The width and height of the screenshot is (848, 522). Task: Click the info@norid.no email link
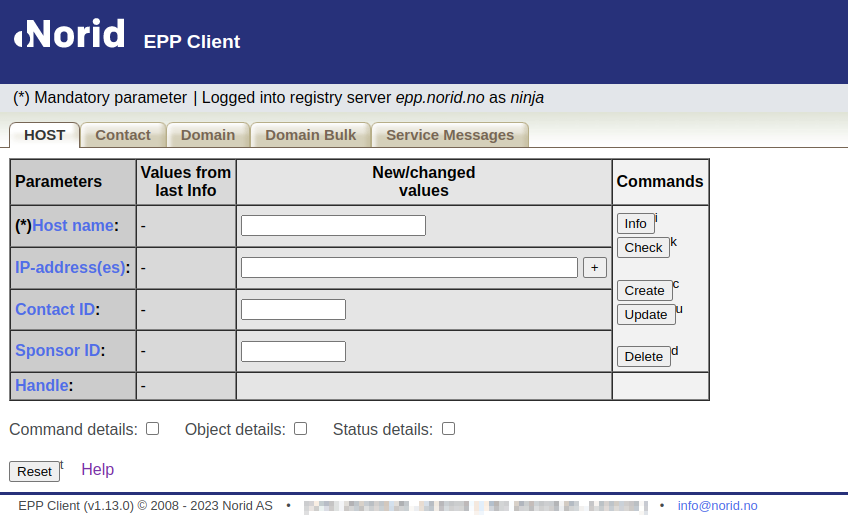[717, 506]
